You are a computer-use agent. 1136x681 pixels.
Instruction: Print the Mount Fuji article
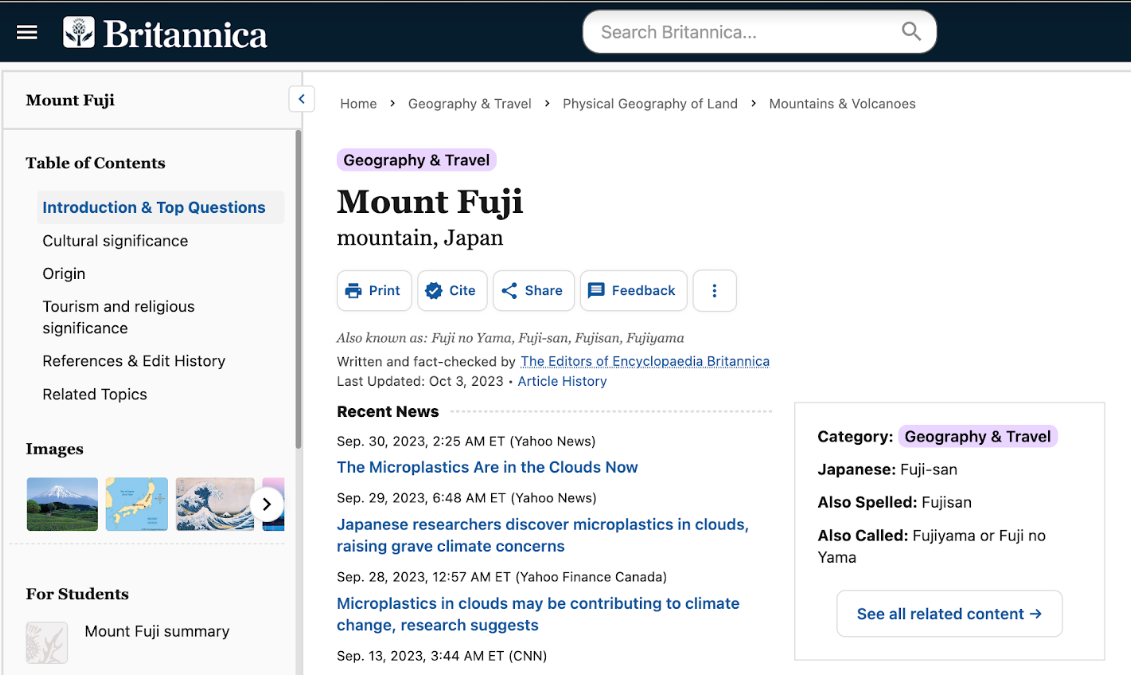pos(374,291)
